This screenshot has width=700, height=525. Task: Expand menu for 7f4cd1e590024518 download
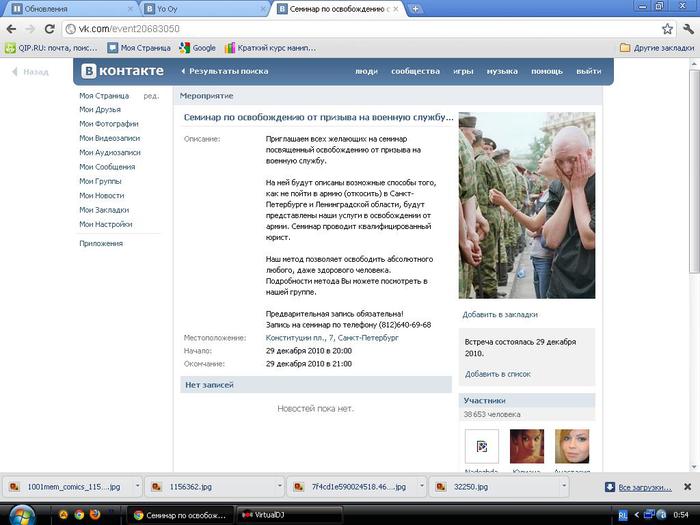click(x=421, y=486)
